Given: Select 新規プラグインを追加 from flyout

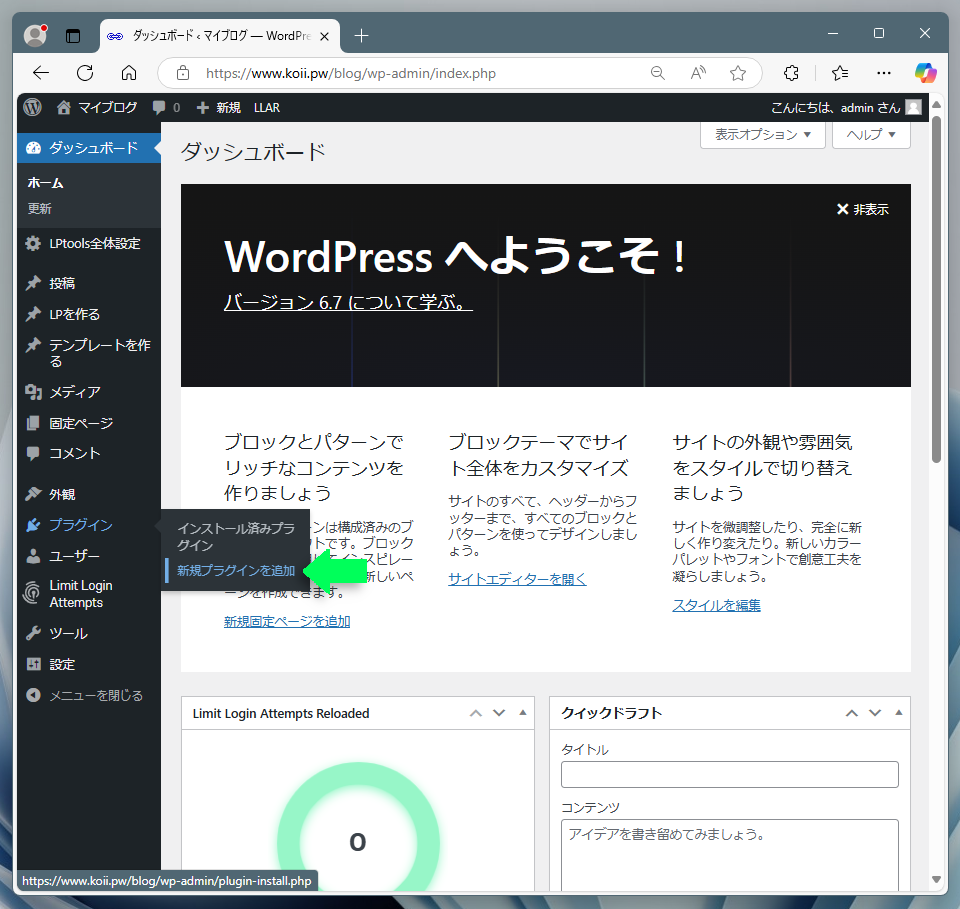Looking at the screenshot, I should (236, 570).
